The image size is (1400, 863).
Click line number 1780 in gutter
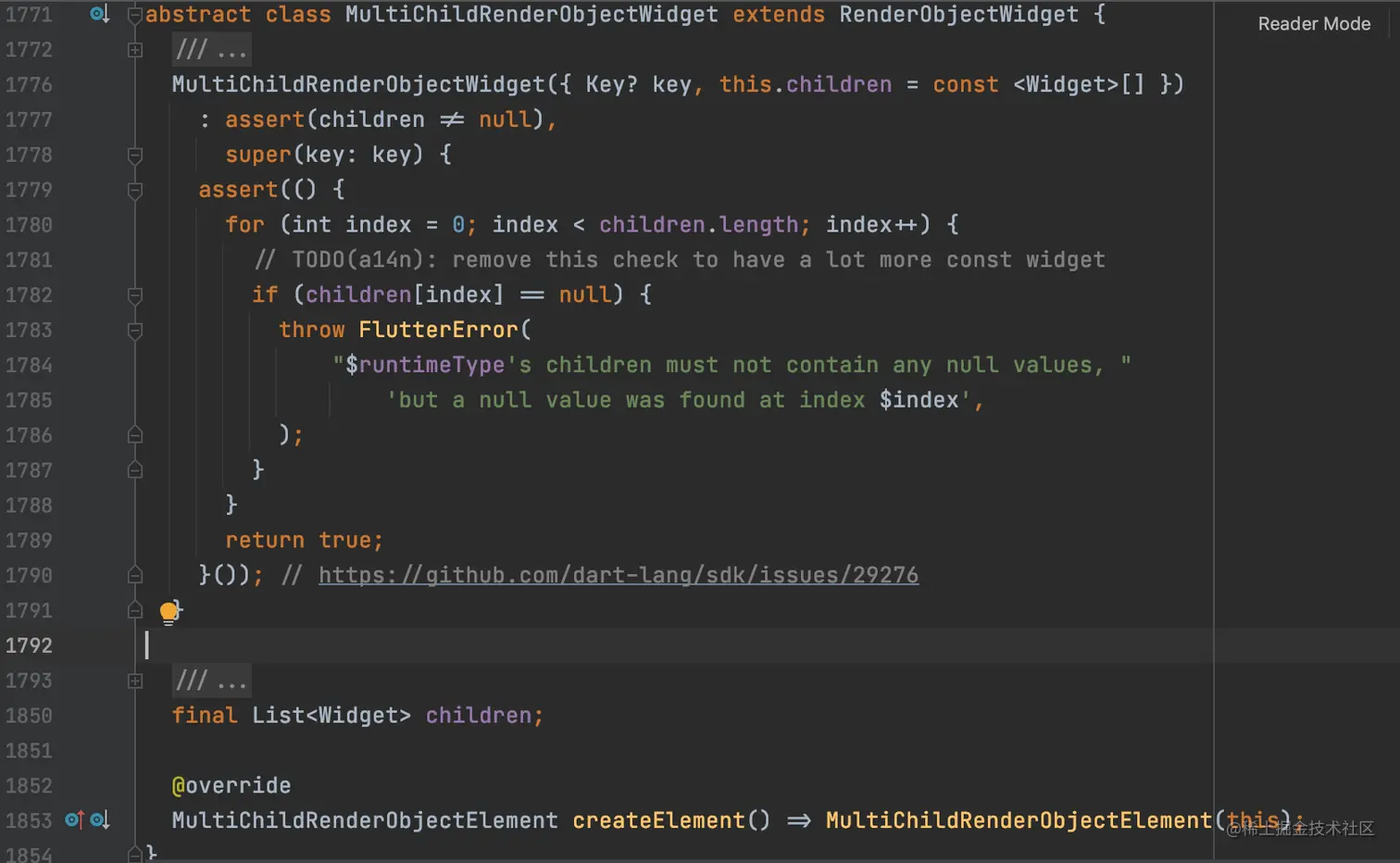pos(29,225)
